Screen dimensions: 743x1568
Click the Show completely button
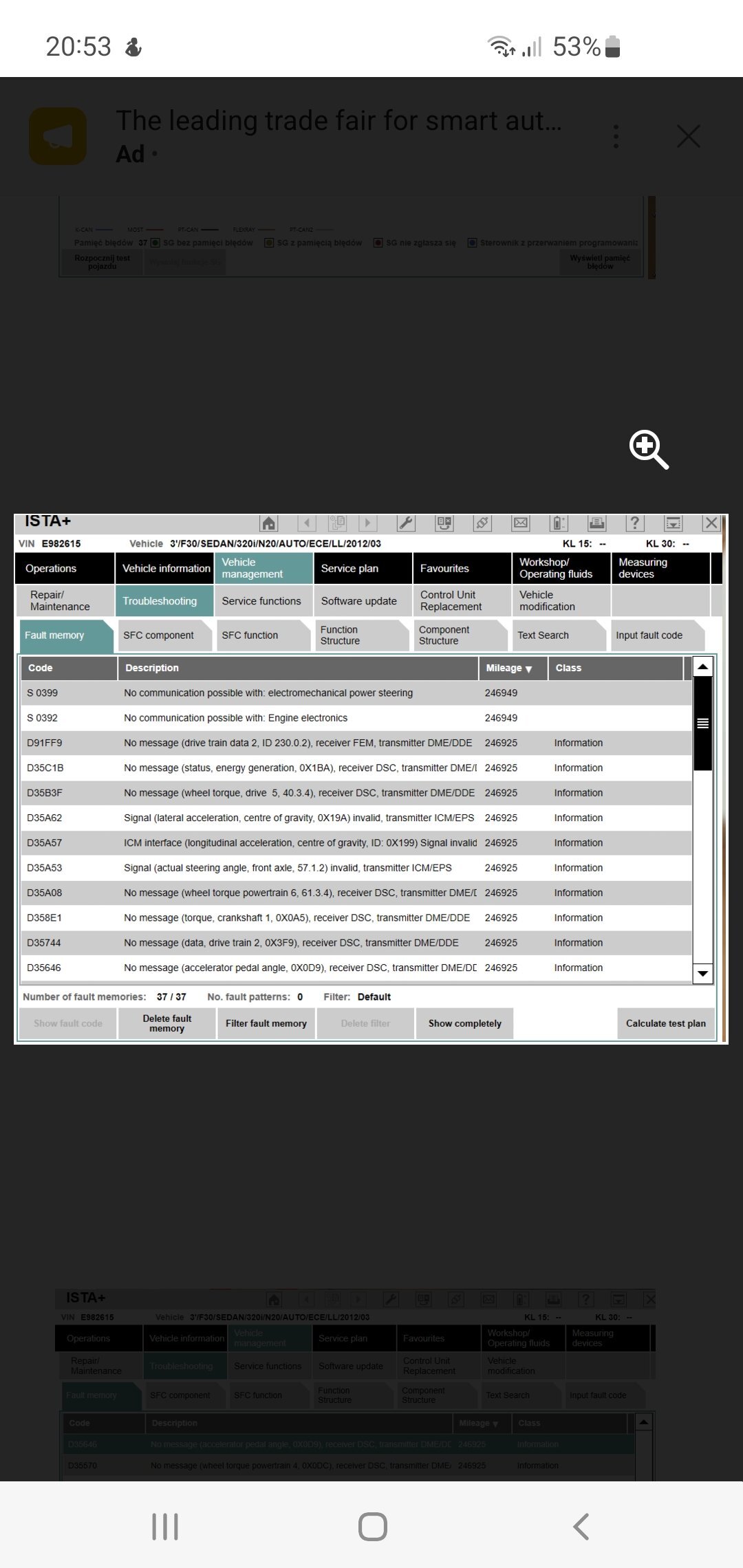(465, 1023)
